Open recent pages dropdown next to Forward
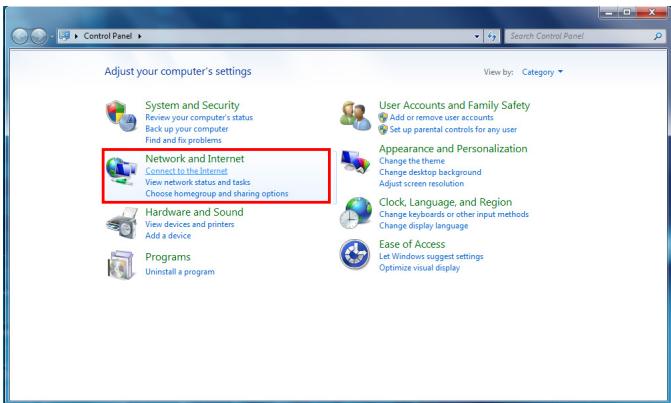This screenshot has width=671, height=403. [51, 37]
